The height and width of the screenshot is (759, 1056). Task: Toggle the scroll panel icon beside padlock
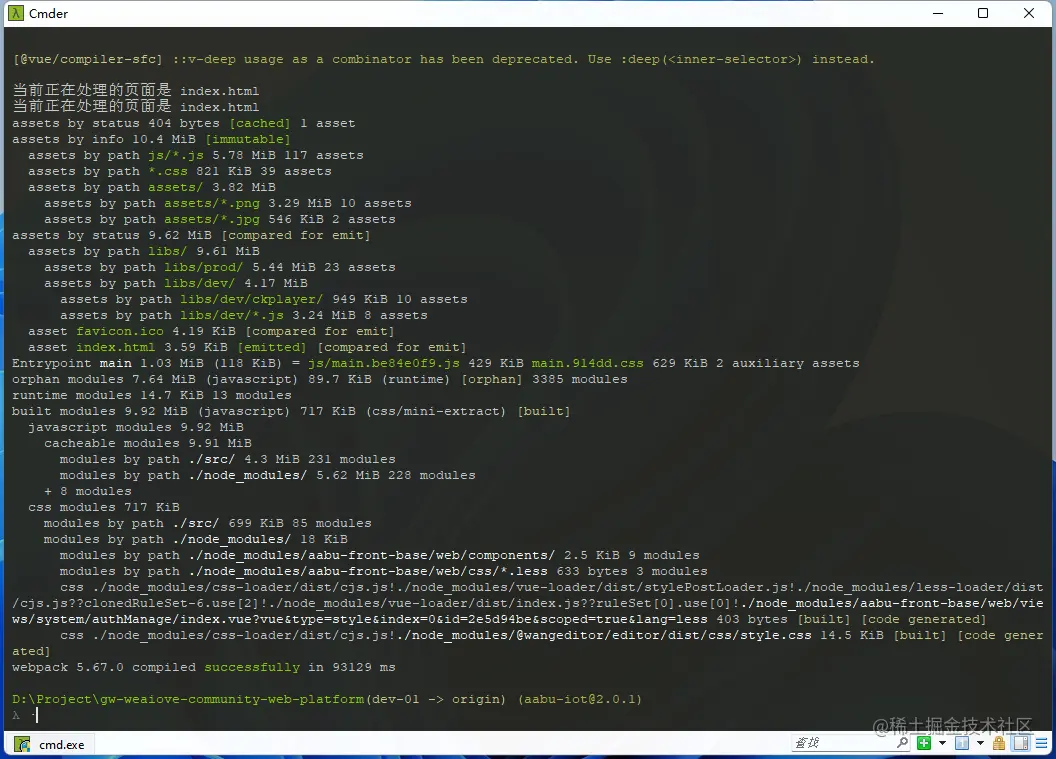pos(1021,743)
